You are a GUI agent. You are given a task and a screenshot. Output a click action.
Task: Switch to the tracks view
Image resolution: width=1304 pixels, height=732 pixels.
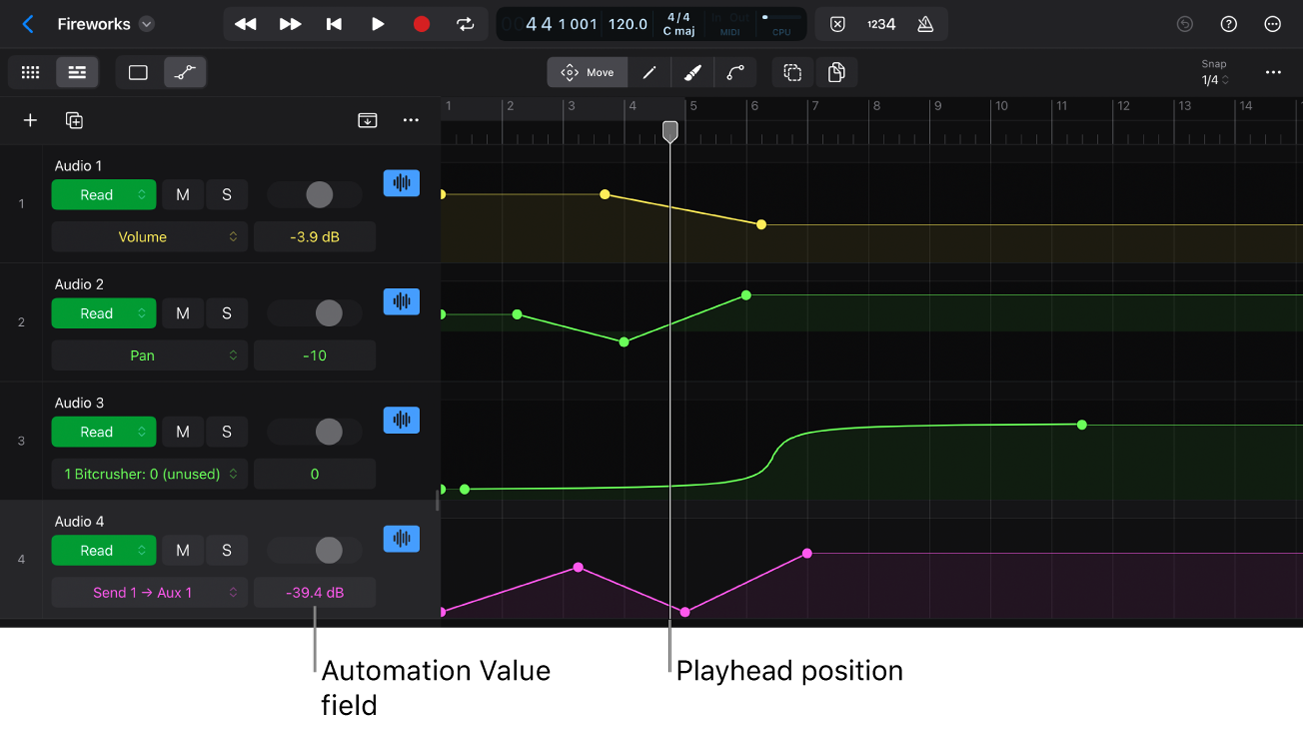77,72
